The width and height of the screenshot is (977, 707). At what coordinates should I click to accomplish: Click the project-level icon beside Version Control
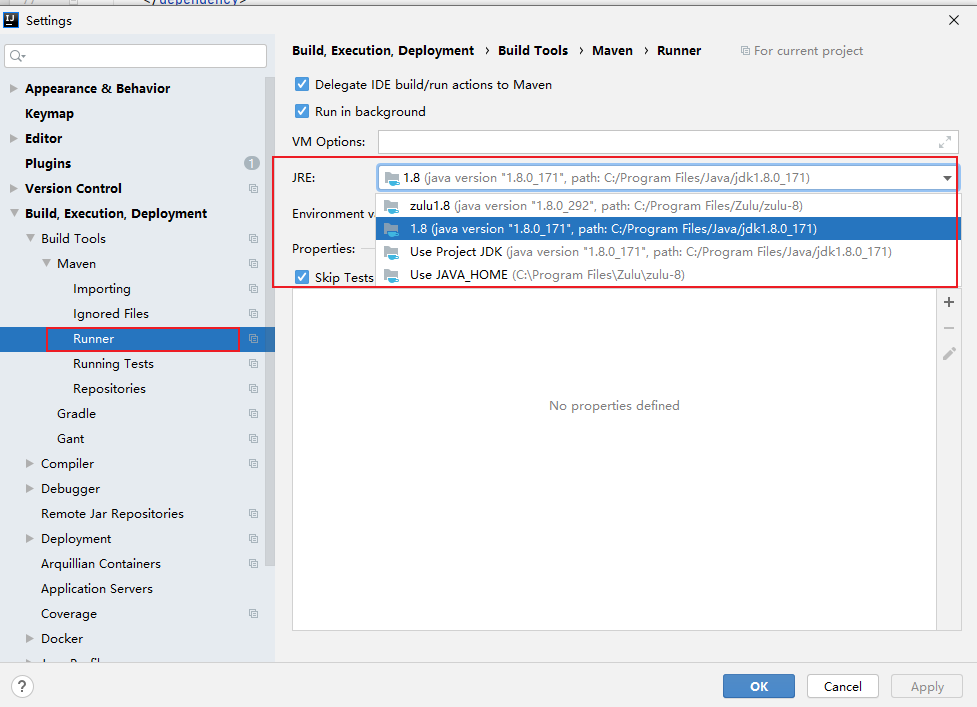click(x=254, y=188)
